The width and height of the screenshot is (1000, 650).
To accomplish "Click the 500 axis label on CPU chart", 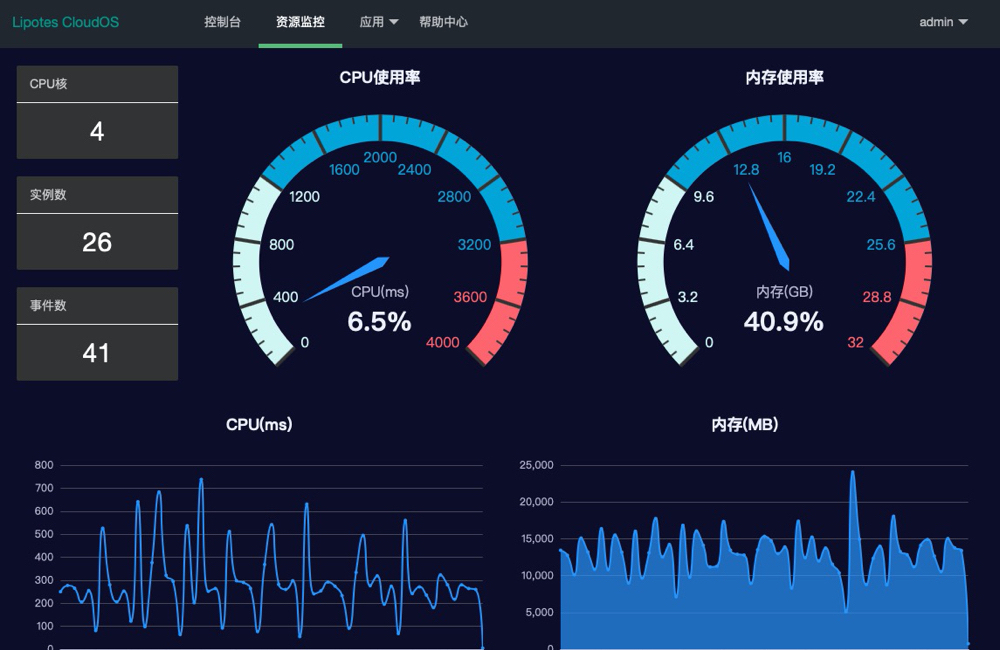I will (44, 534).
